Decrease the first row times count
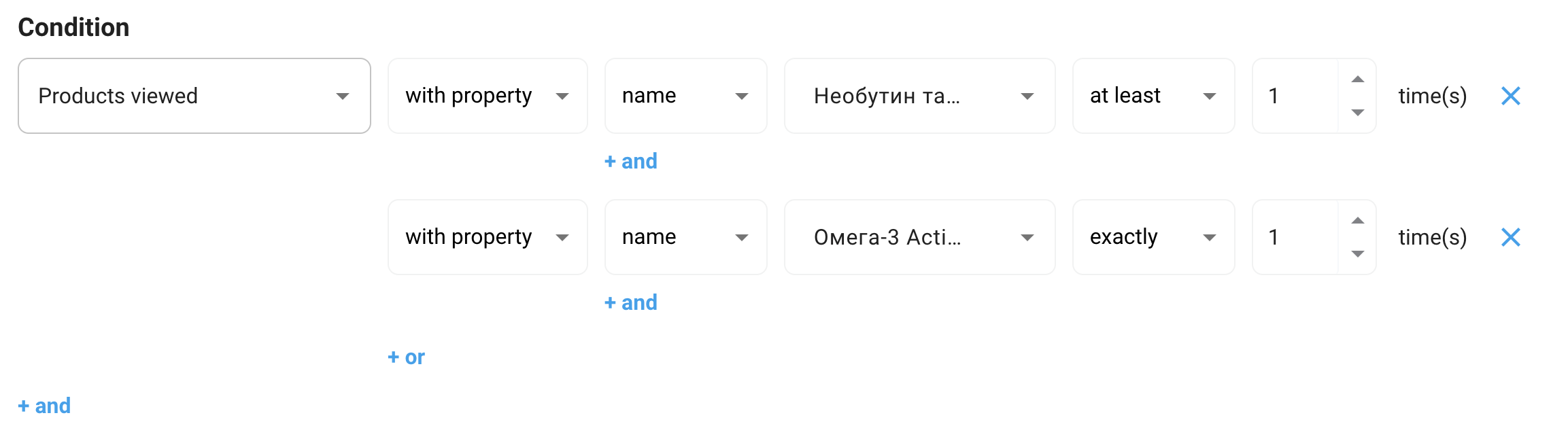This screenshot has height=443, width=1568. [1357, 113]
